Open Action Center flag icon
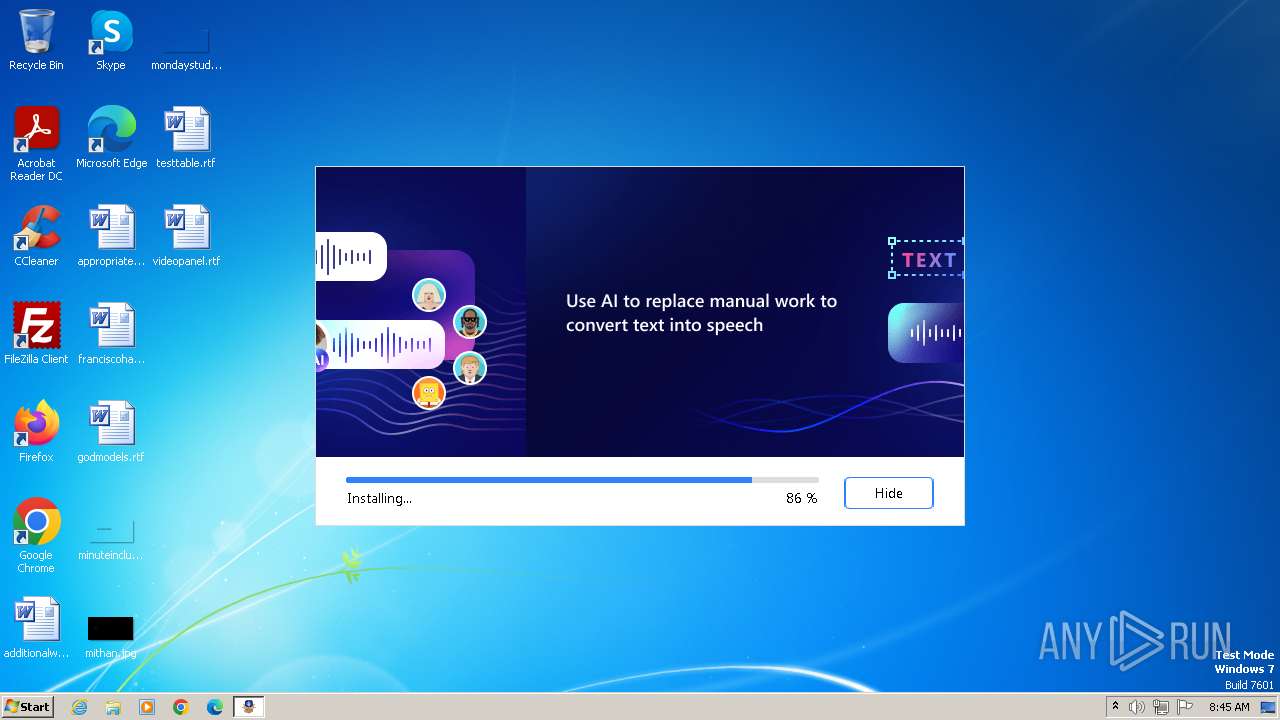 [1185, 707]
